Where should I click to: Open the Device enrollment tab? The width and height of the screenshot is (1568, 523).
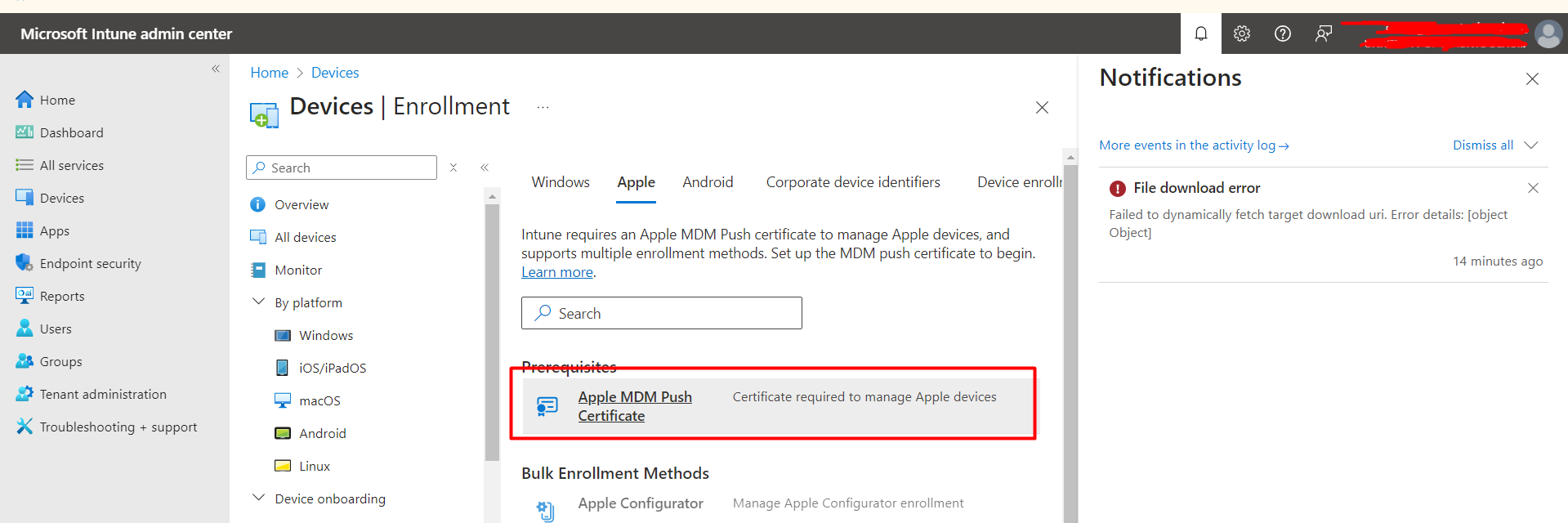coord(1020,182)
